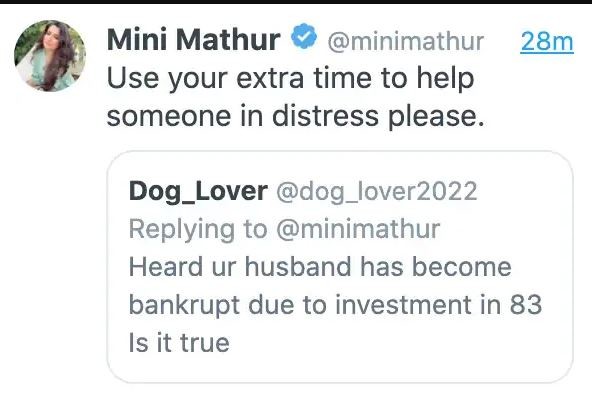Click the 'Is it true' line

179,343
